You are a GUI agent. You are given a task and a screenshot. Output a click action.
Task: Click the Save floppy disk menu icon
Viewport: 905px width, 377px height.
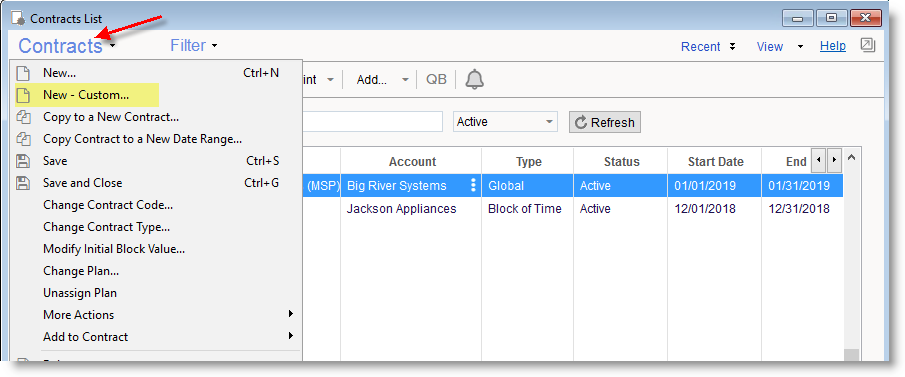(23, 161)
